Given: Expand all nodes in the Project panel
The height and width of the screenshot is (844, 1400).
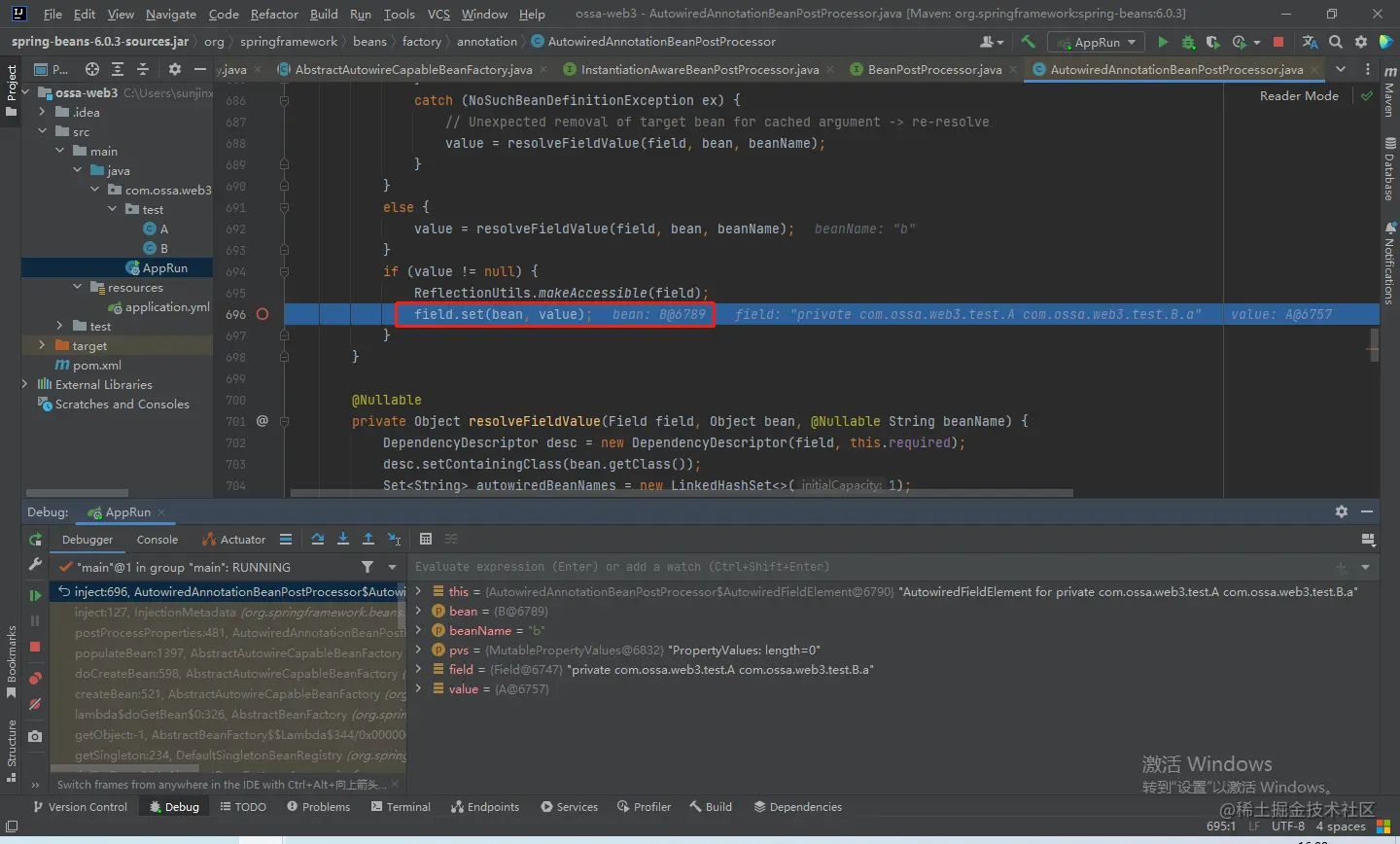Looking at the screenshot, I should point(118,69).
